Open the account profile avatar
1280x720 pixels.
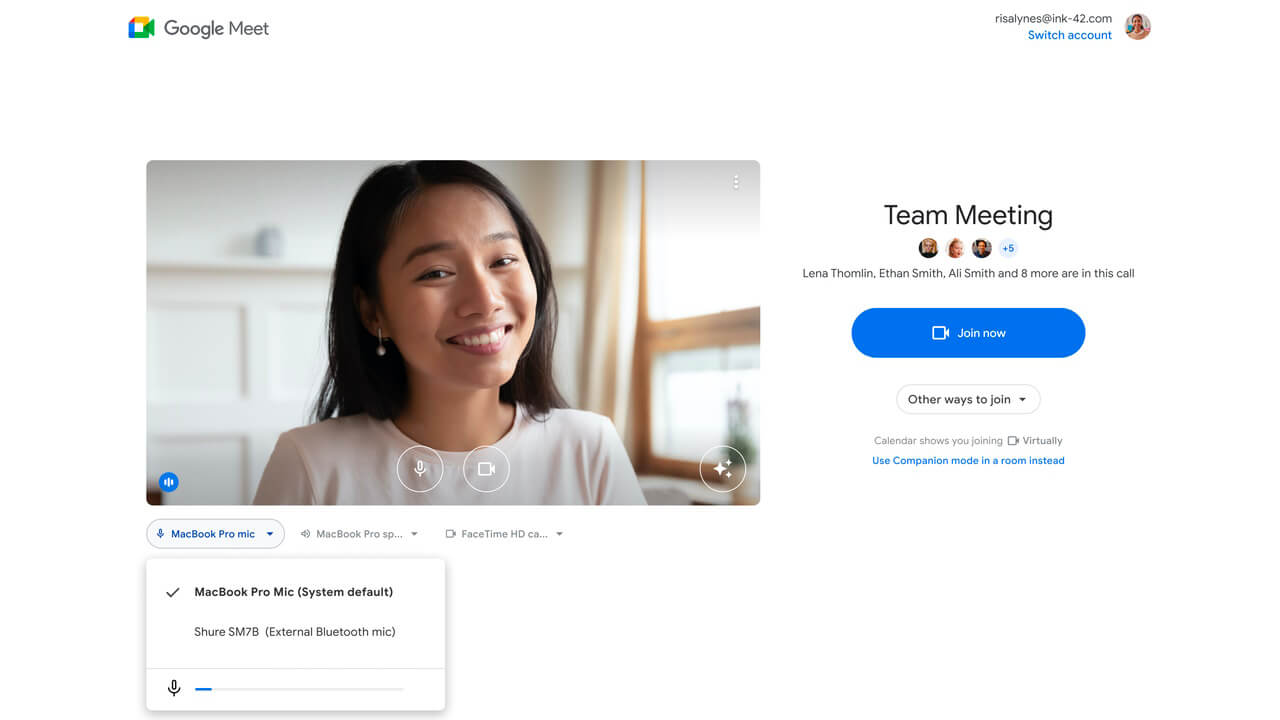[x=1137, y=27]
